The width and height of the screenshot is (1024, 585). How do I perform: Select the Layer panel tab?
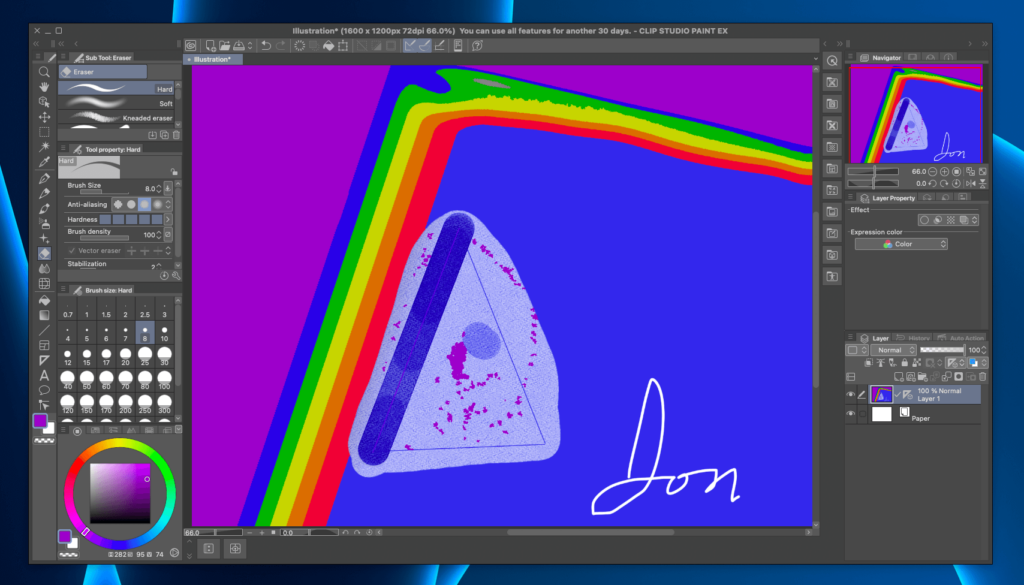click(x=875, y=338)
